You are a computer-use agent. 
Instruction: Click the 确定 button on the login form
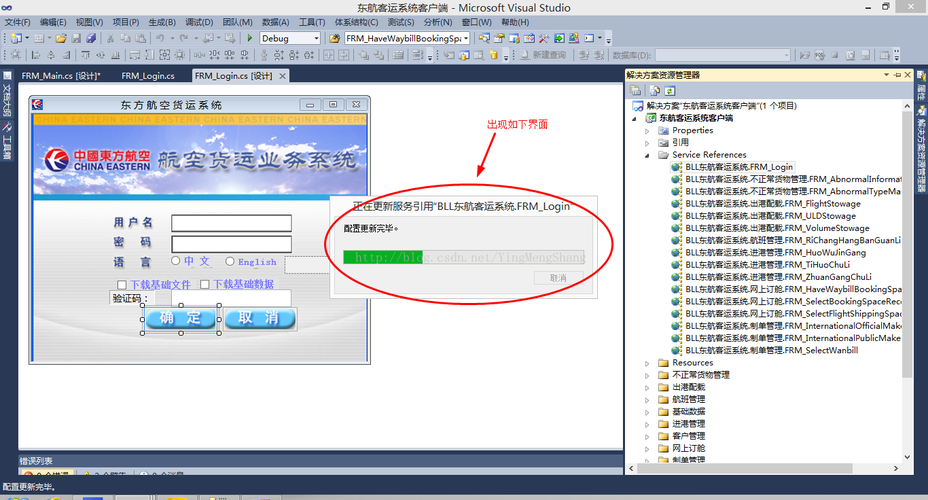click(x=181, y=318)
